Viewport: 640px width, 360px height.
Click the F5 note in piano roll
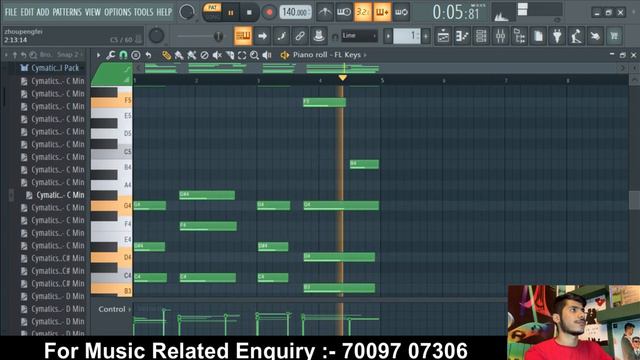324,102
